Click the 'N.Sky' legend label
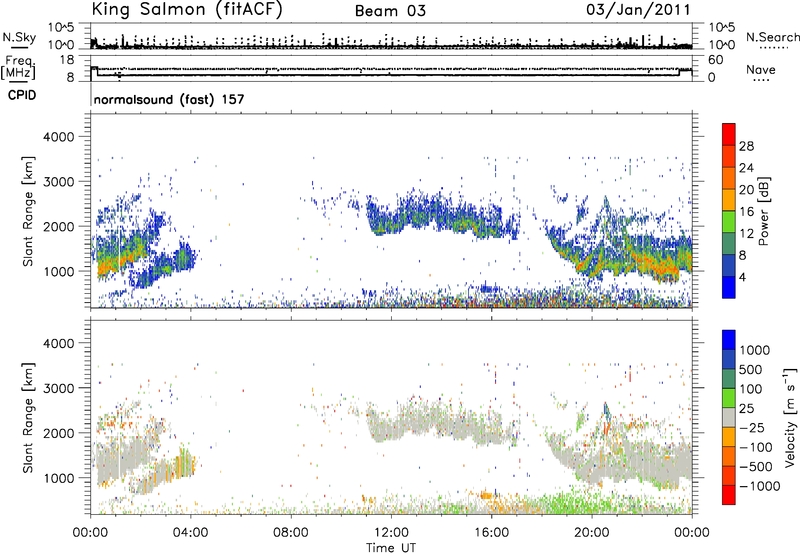 click(19, 37)
